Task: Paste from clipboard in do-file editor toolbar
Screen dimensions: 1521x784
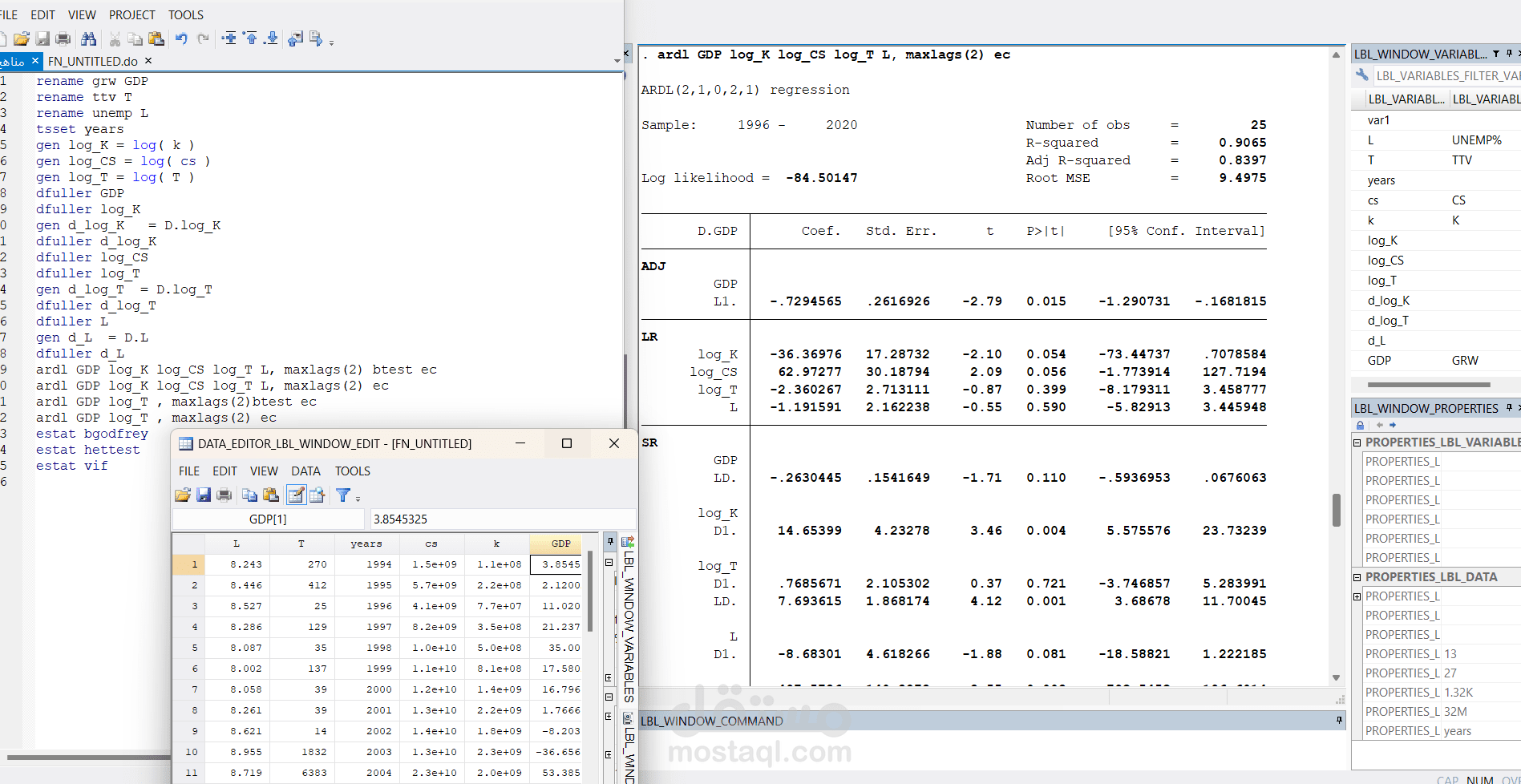Action: (x=156, y=38)
